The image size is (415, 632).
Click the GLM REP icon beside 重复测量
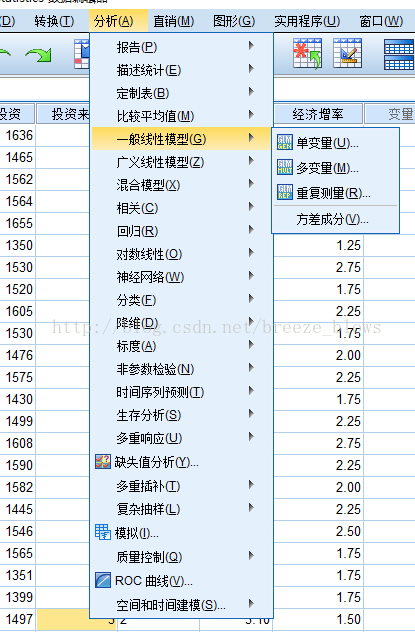[285, 192]
